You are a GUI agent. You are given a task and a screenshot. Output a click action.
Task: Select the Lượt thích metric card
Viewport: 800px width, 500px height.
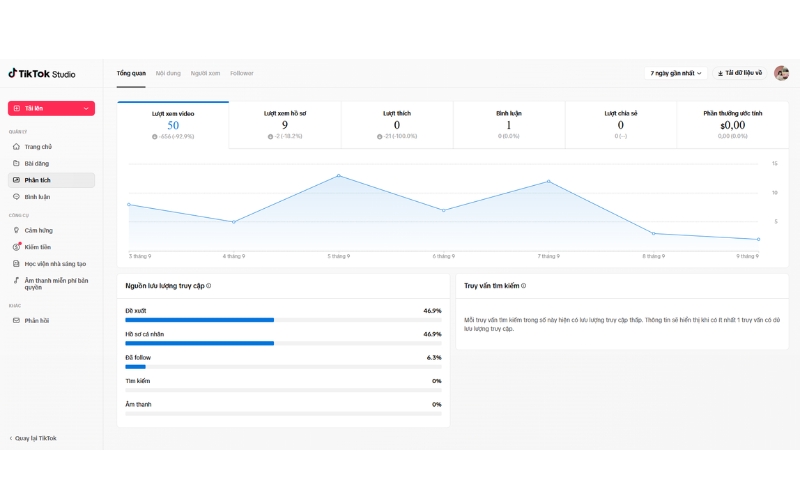tap(397, 125)
